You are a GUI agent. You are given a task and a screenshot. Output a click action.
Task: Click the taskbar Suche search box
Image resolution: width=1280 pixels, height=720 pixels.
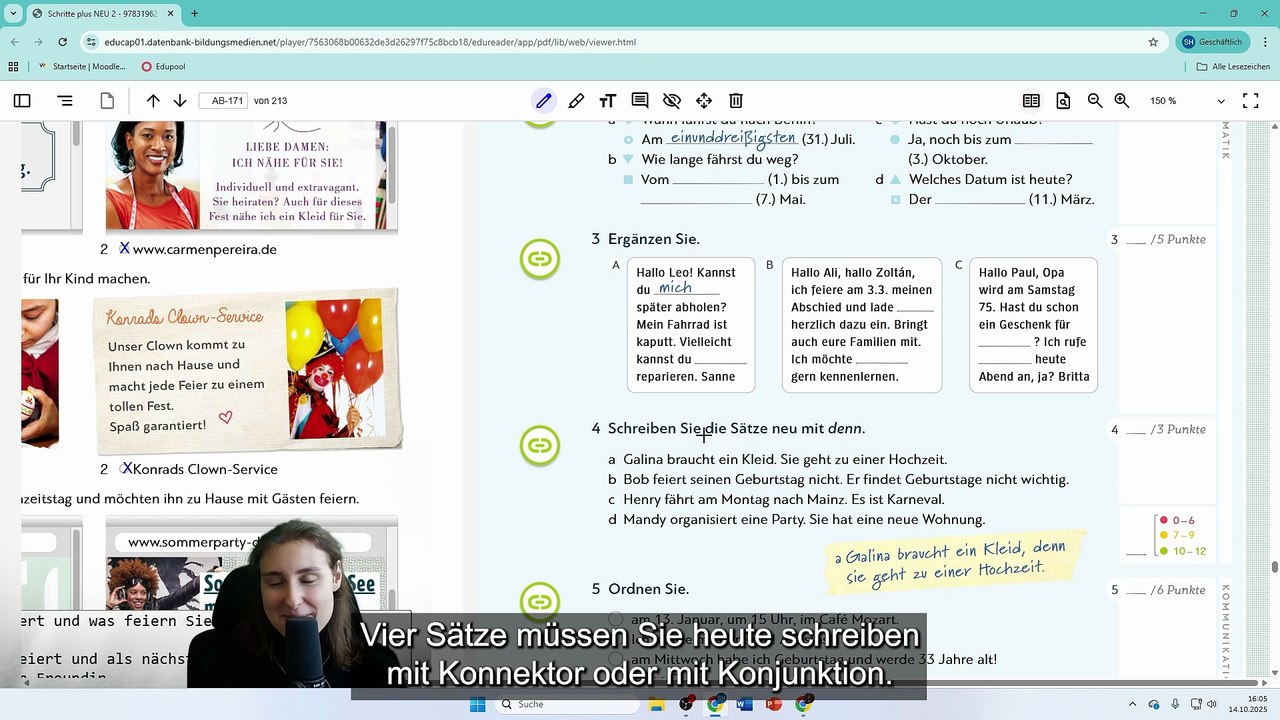click(568, 704)
